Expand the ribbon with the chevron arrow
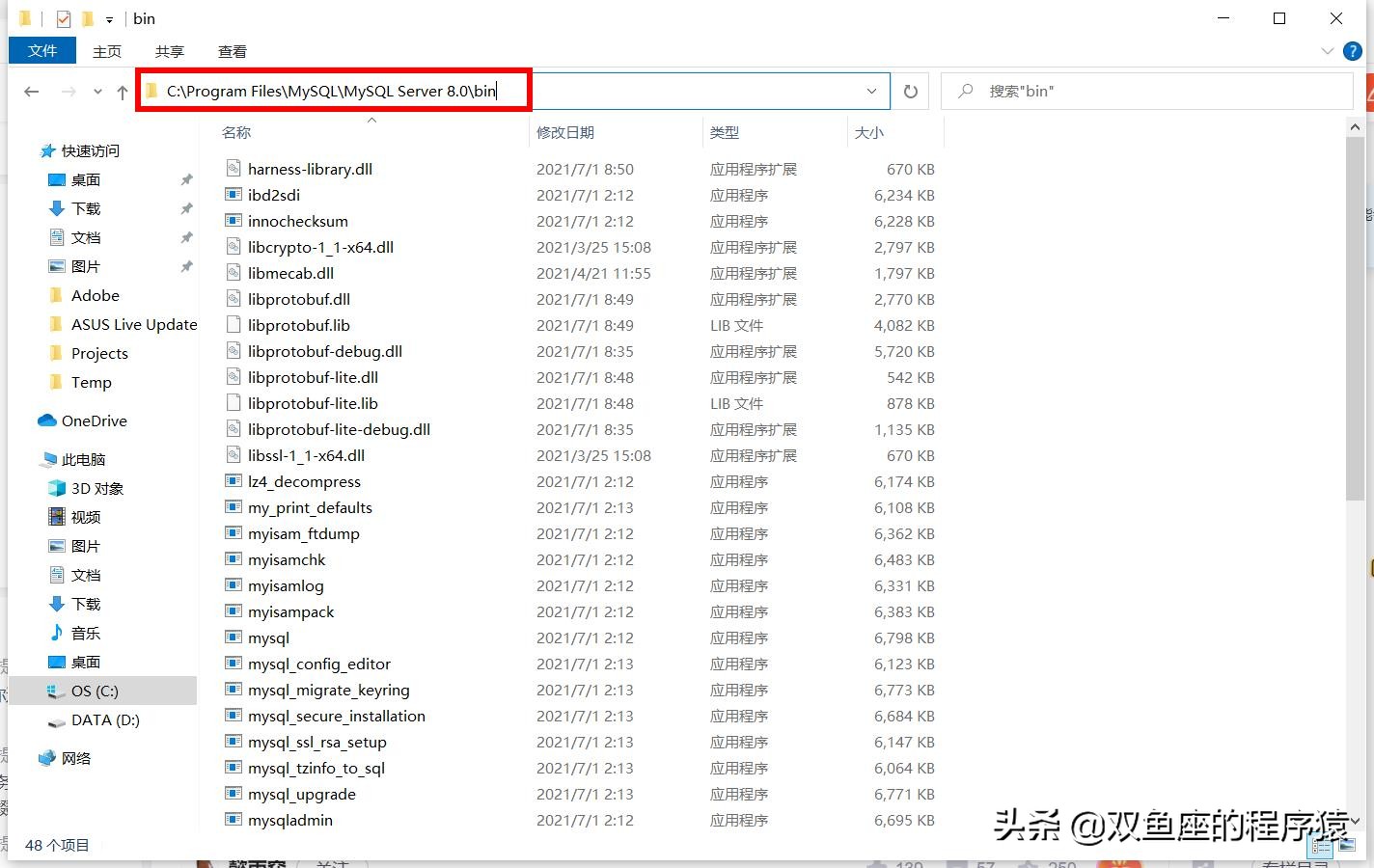This screenshot has width=1374, height=868. click(x=1329, y=51)
